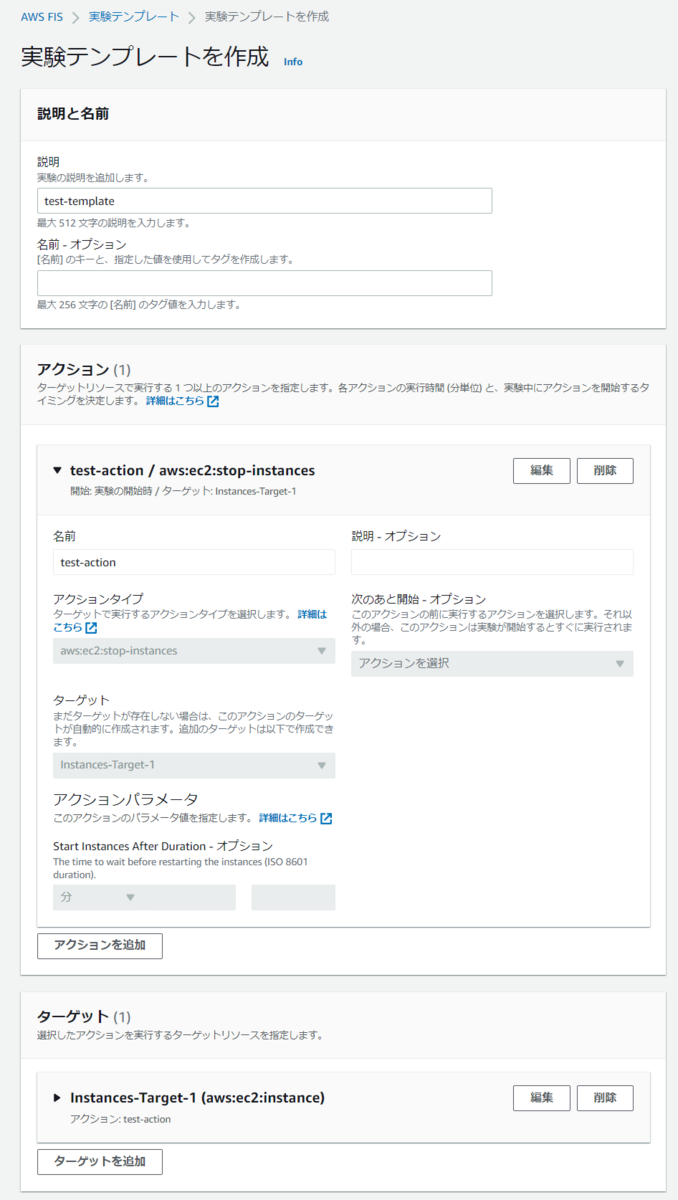Click 編集 button for Instances-Target-1
The image size is (678, 1200).
click(541, 1098)
